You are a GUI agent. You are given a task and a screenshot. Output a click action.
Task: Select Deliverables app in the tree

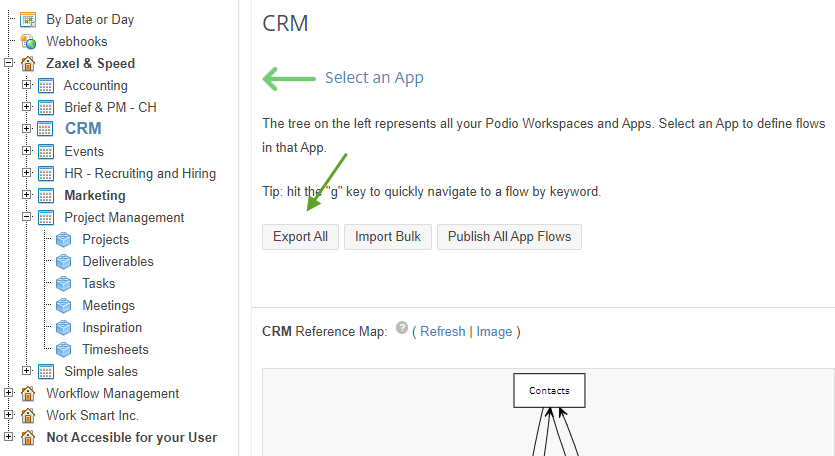coord(118,262)
